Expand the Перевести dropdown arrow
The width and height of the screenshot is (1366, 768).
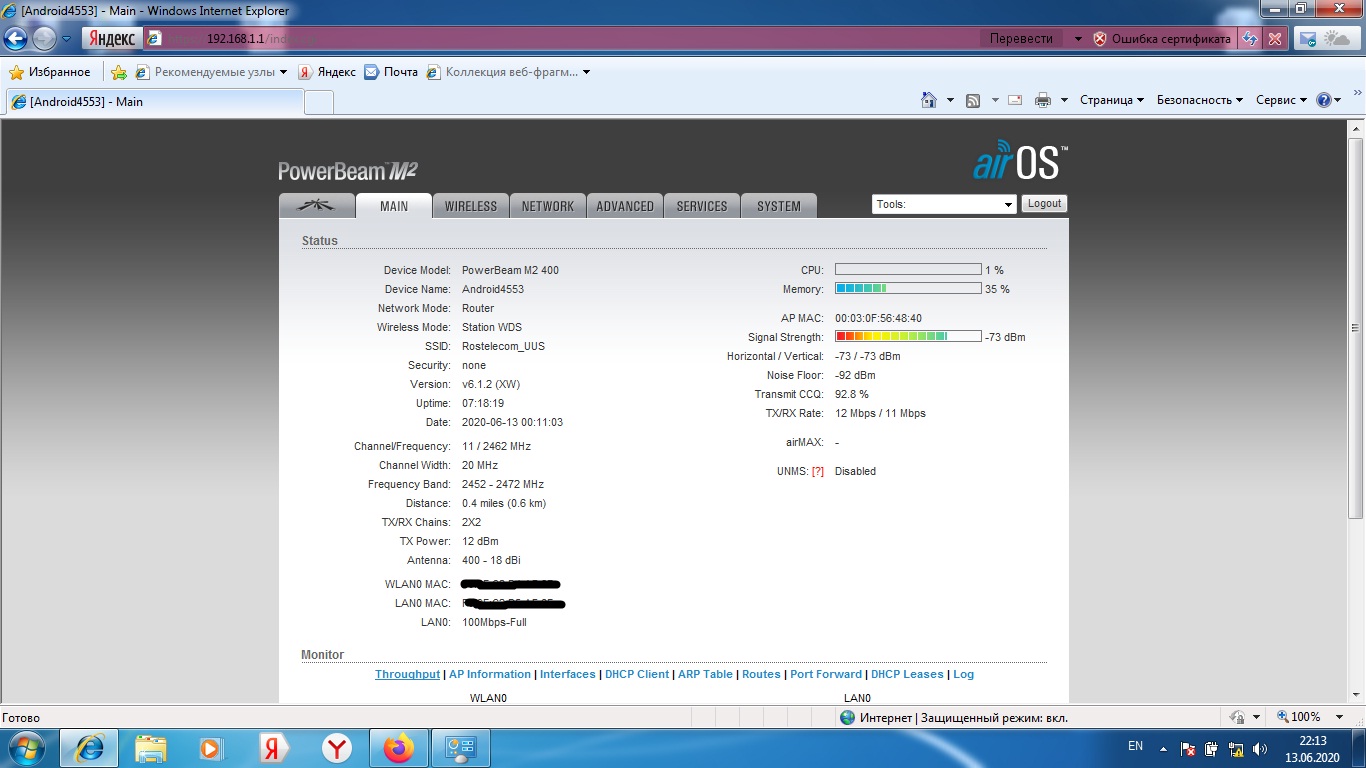1078,39
